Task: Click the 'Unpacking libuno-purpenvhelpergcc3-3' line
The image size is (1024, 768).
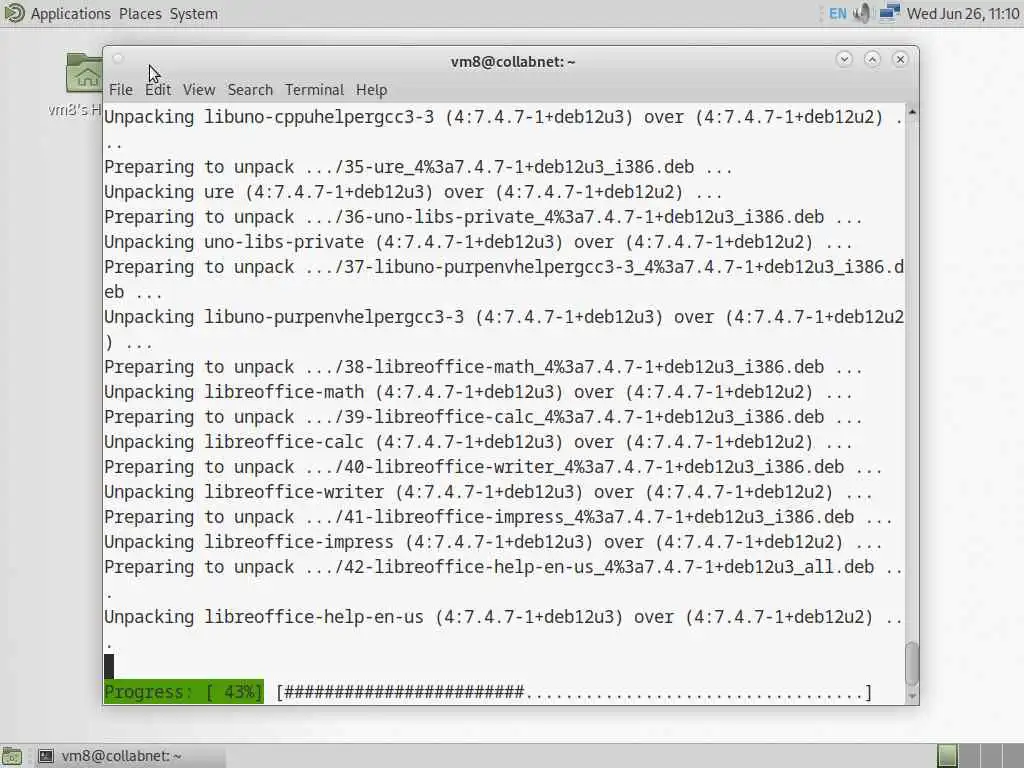Action: pyautogui.click(x=504, y=329)
